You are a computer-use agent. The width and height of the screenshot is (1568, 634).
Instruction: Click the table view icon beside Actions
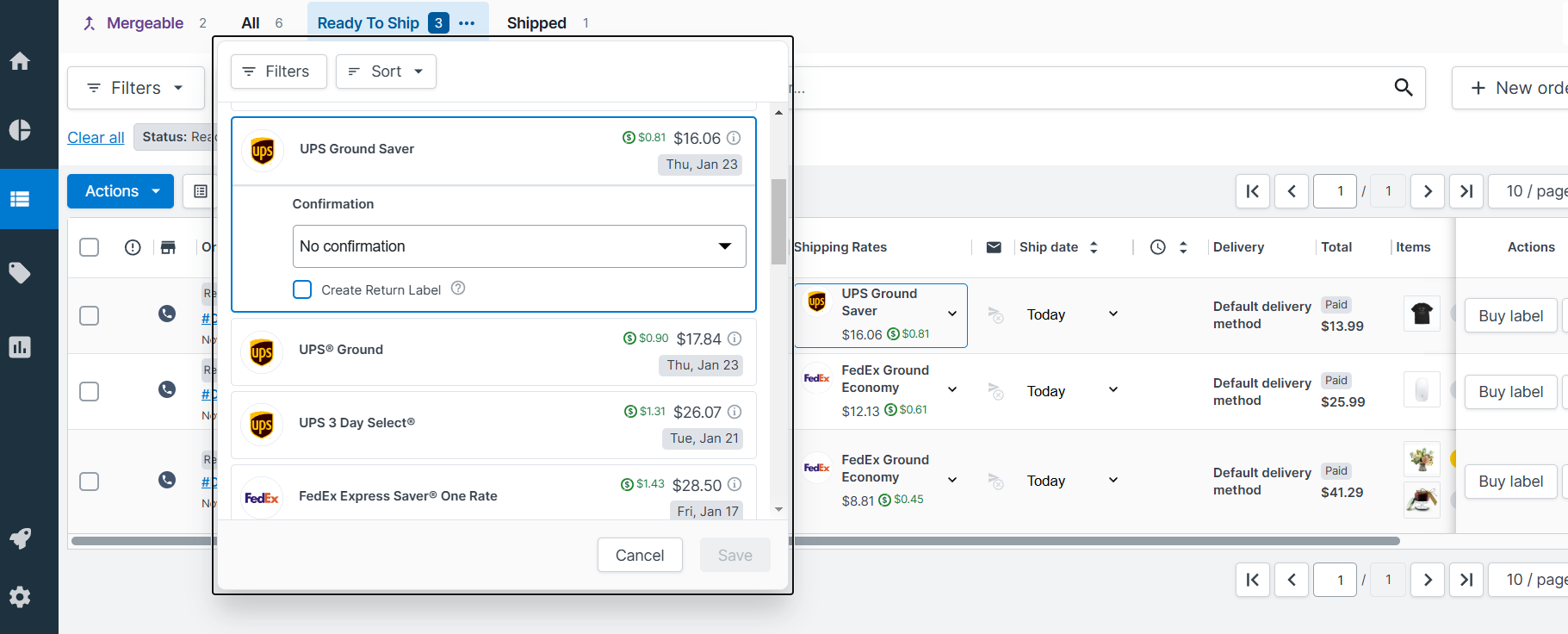click(x=201, y=191)
